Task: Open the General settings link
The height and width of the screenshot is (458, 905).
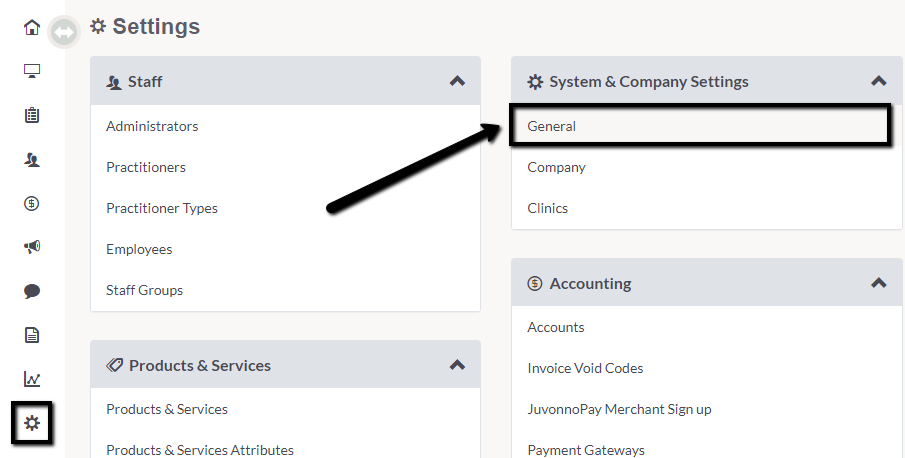Action: (x=551, y=126)
